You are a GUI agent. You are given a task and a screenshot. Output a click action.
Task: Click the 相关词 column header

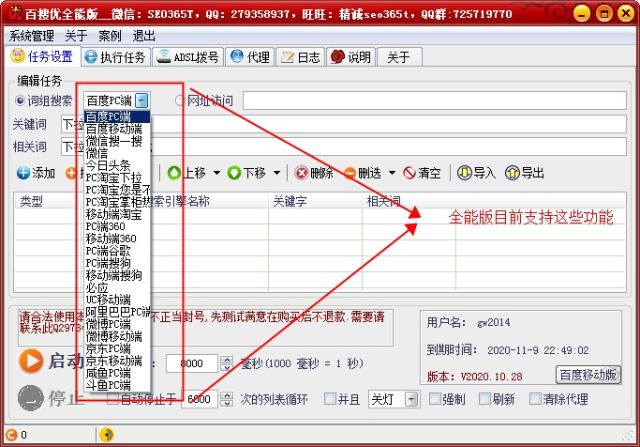click(408, 201)
